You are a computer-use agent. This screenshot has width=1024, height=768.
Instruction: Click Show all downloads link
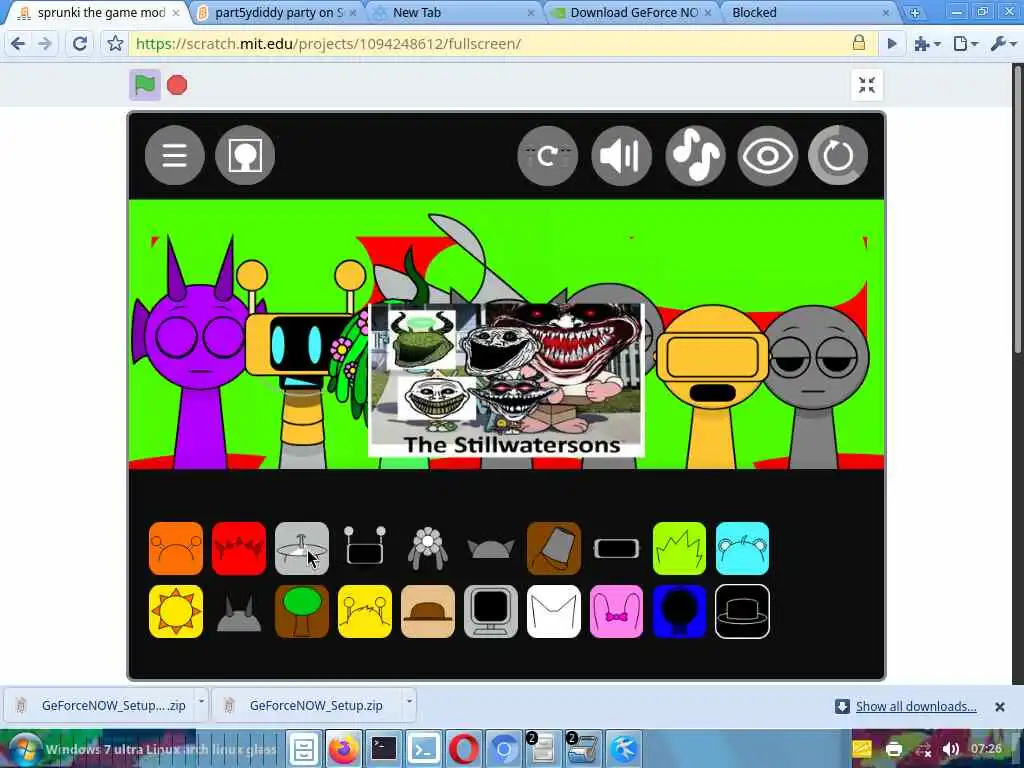pyautogui.click(x=916, y=706)
